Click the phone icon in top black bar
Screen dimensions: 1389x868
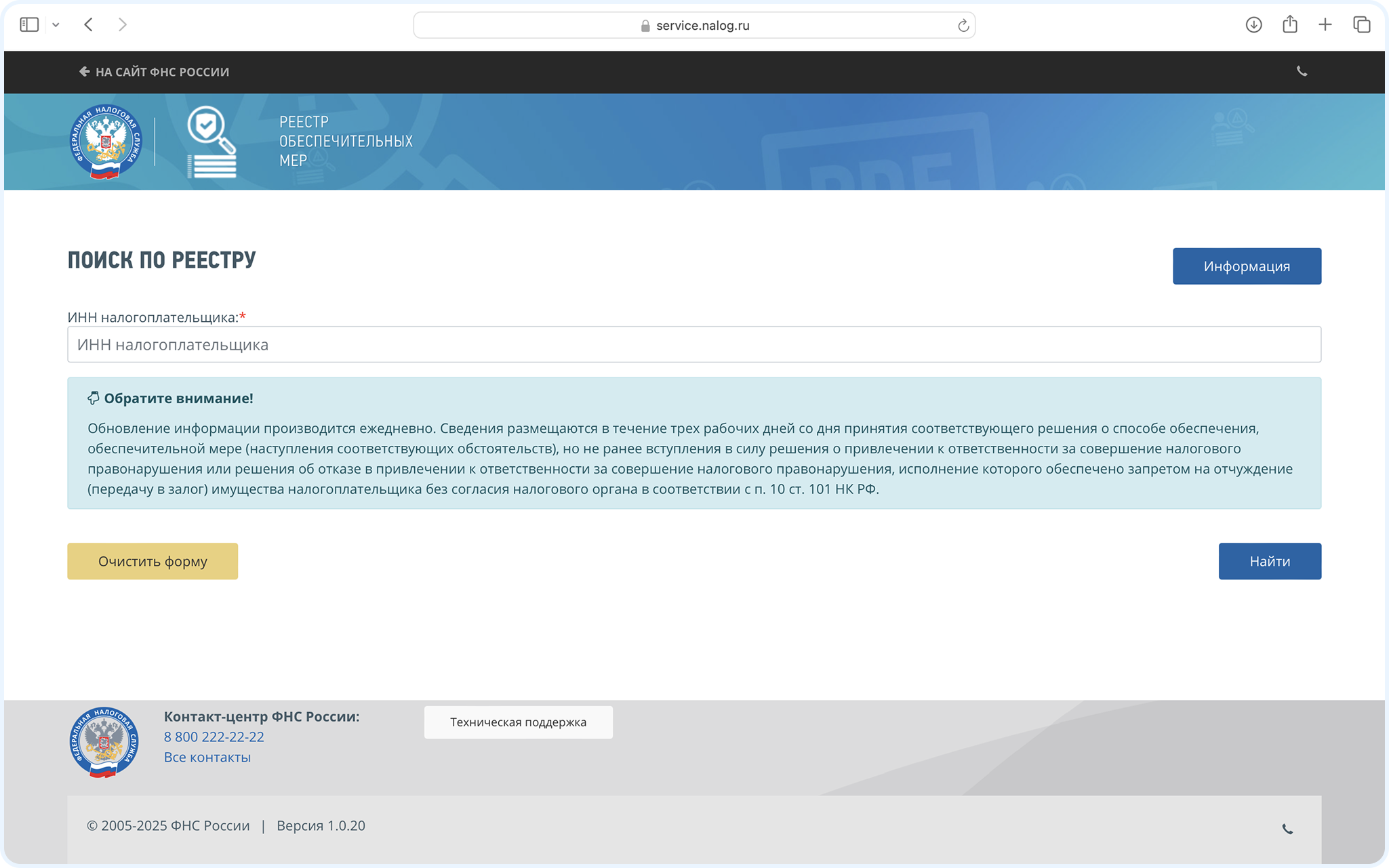point(1302,72)
